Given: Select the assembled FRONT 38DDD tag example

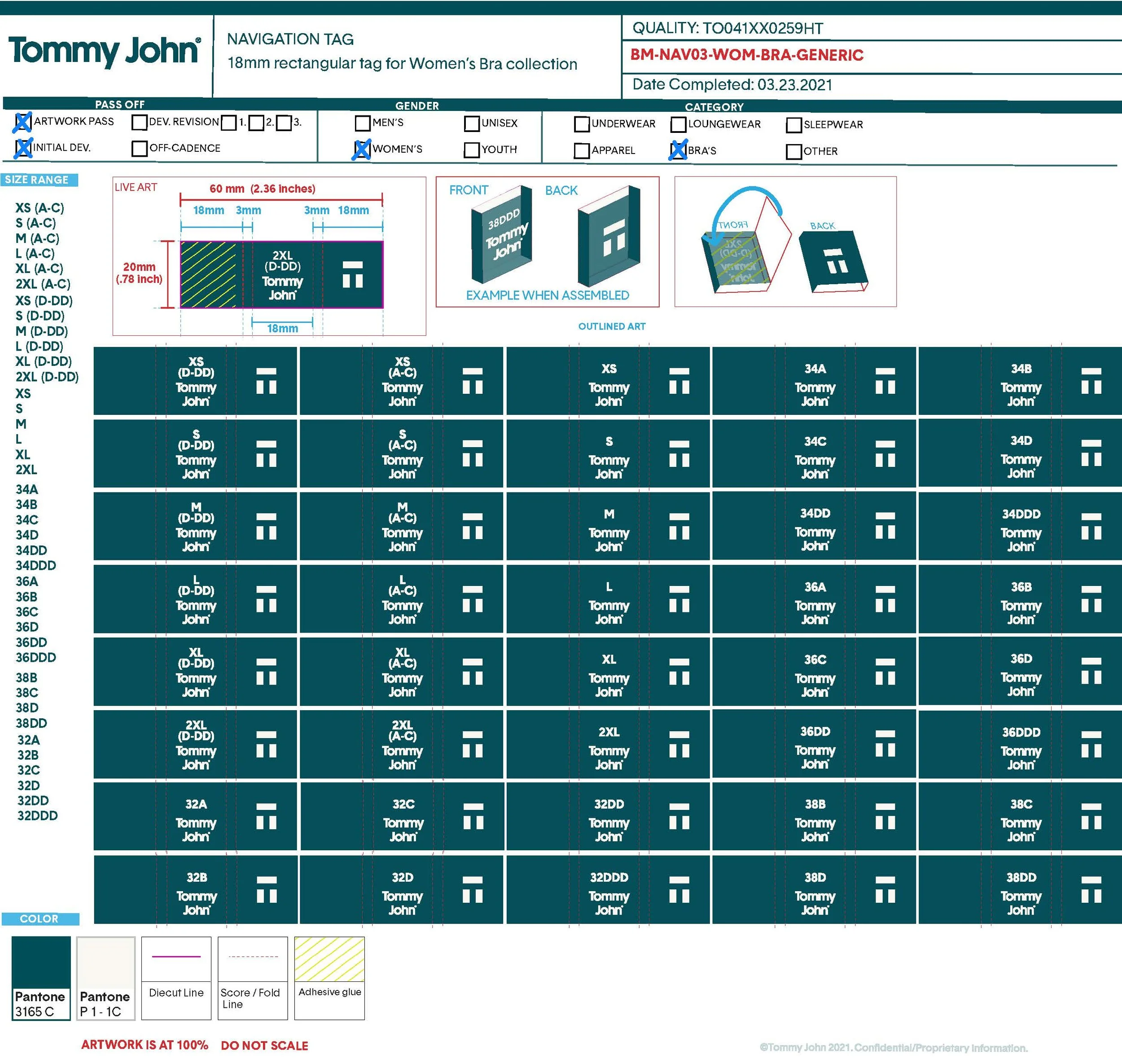Looking at the screenshot, I should (502, 233).
